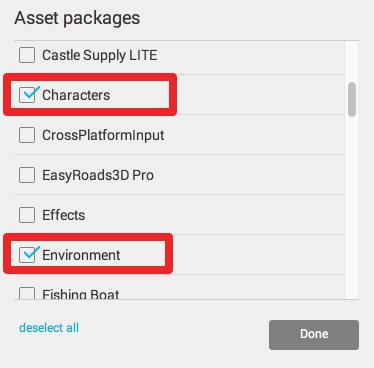Viewport: 374px width, 368px height.
Task: Enable the CrossPlatformInput checkbox
Action: [x=27, y=135]
